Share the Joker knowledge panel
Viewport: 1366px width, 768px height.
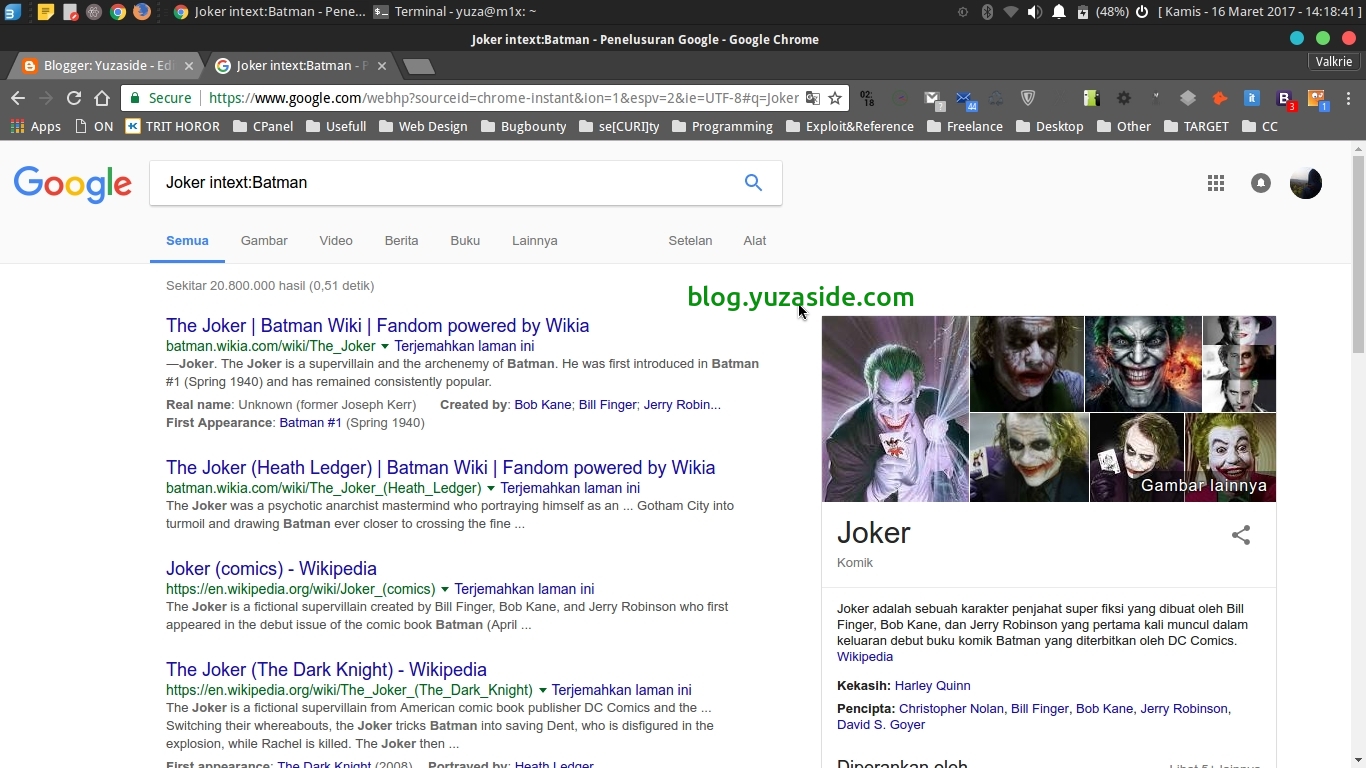click(1241, 535)
